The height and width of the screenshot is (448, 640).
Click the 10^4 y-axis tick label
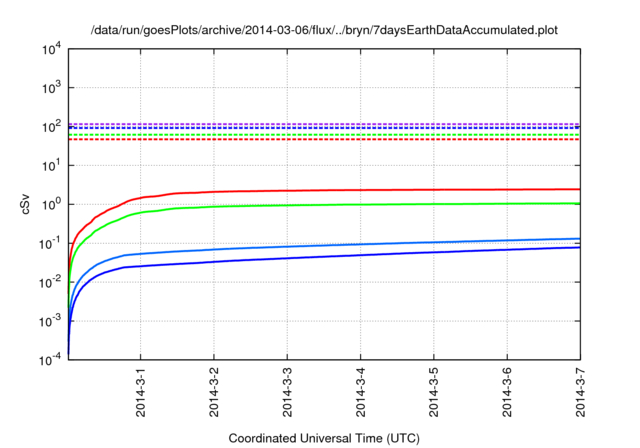click(51, 49)
